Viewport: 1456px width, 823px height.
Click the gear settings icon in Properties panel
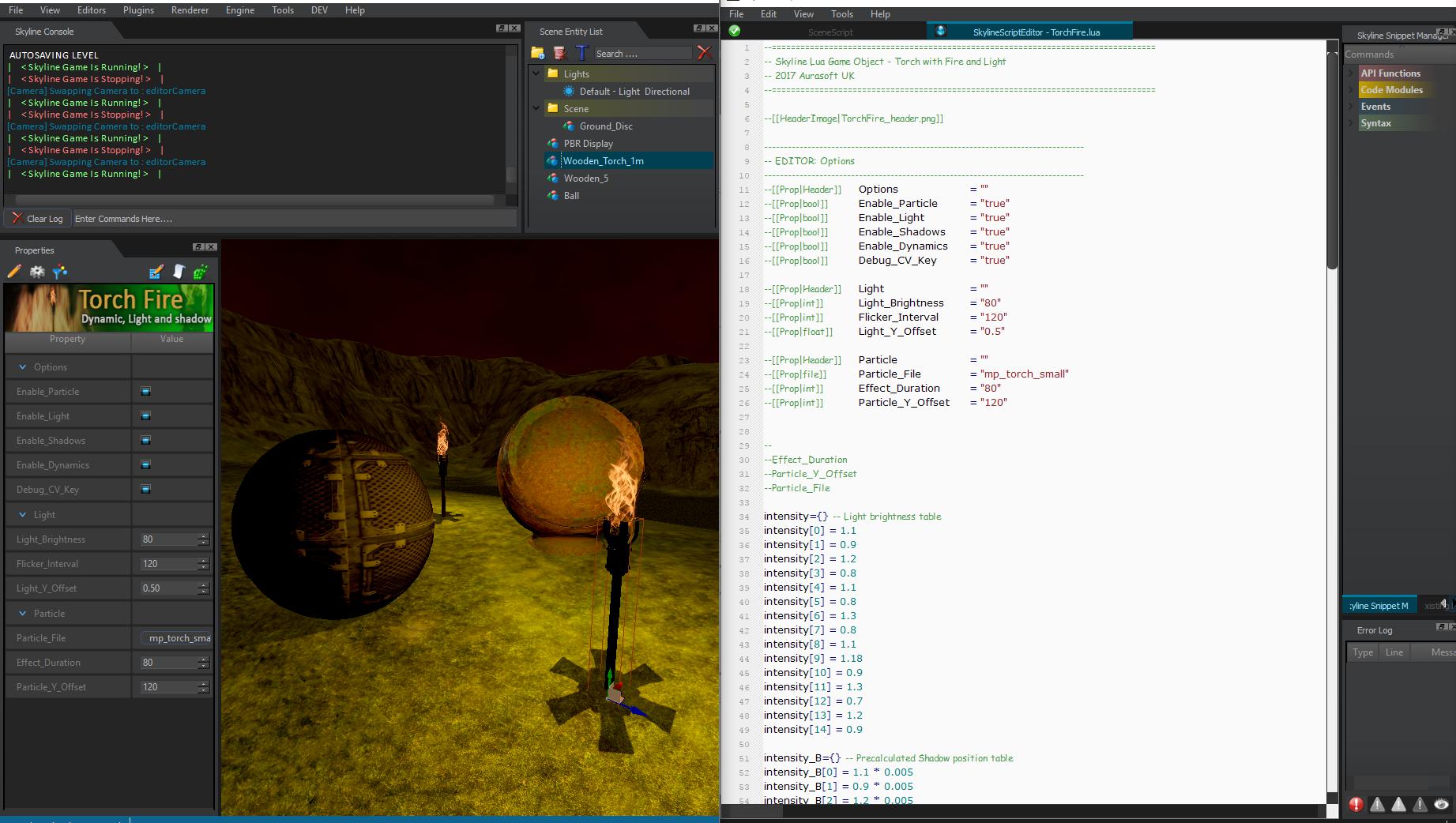(x=36, y=272)
